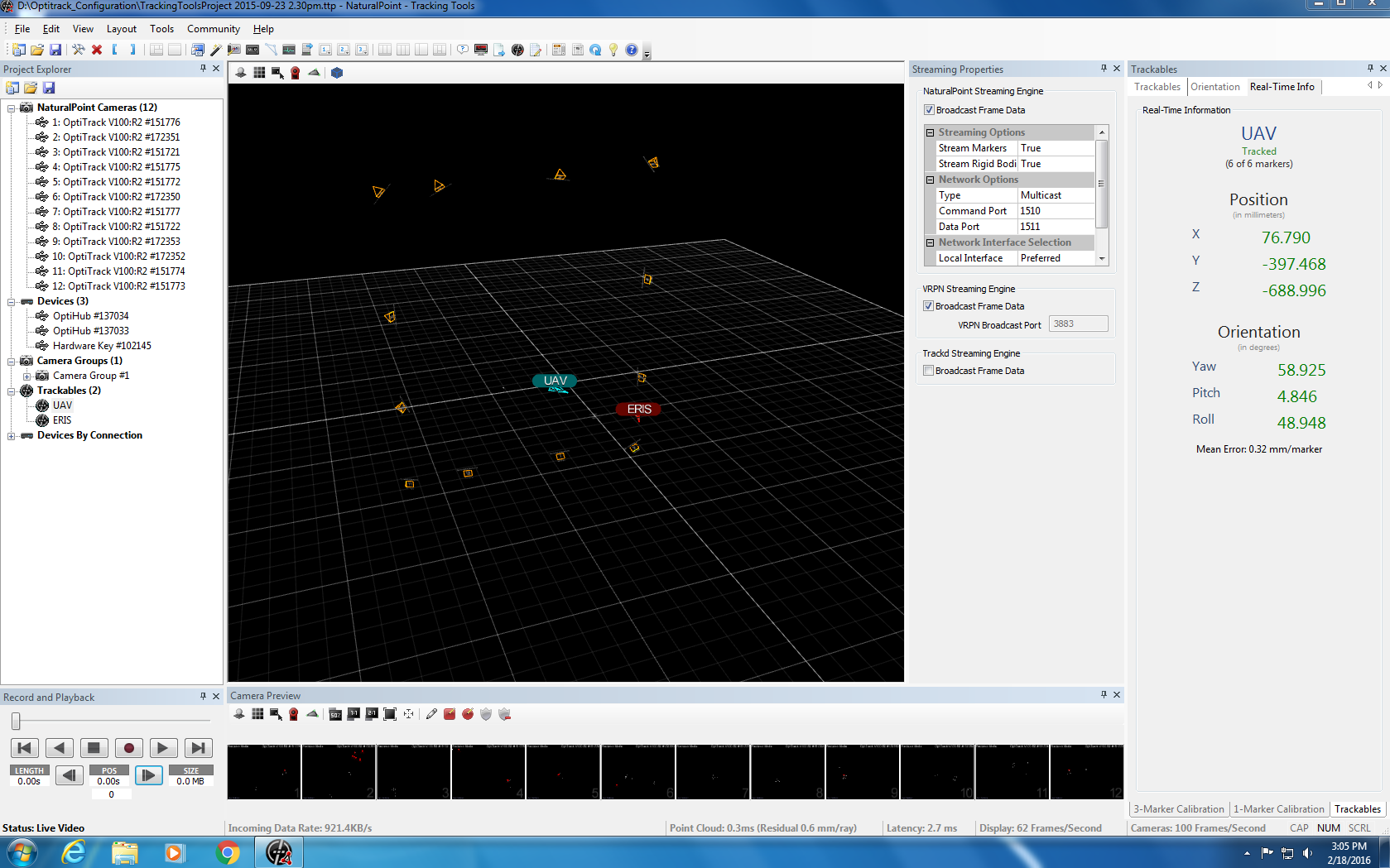
Task: Click the save icon in Project Explorer toolbar
Action: (49, 88)
